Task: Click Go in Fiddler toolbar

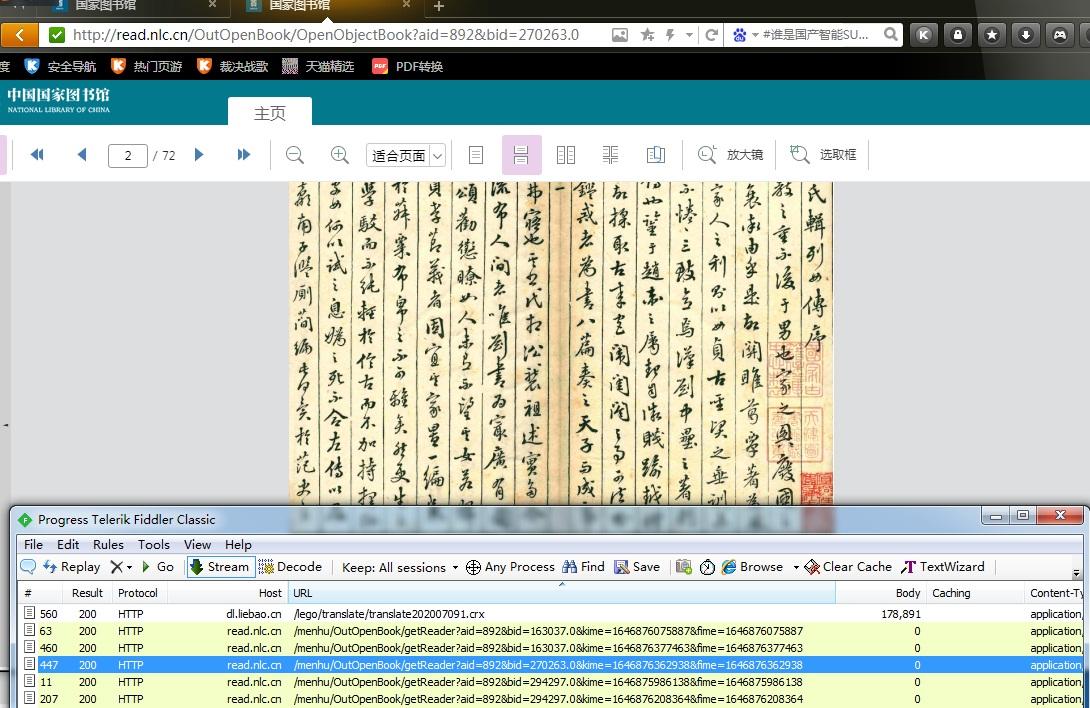Action: (158, 567)
